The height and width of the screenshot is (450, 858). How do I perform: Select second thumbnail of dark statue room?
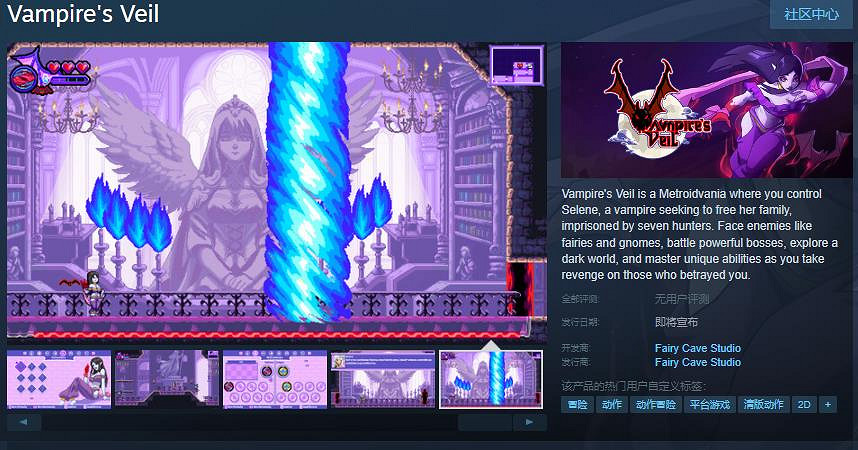coord(167,379)
